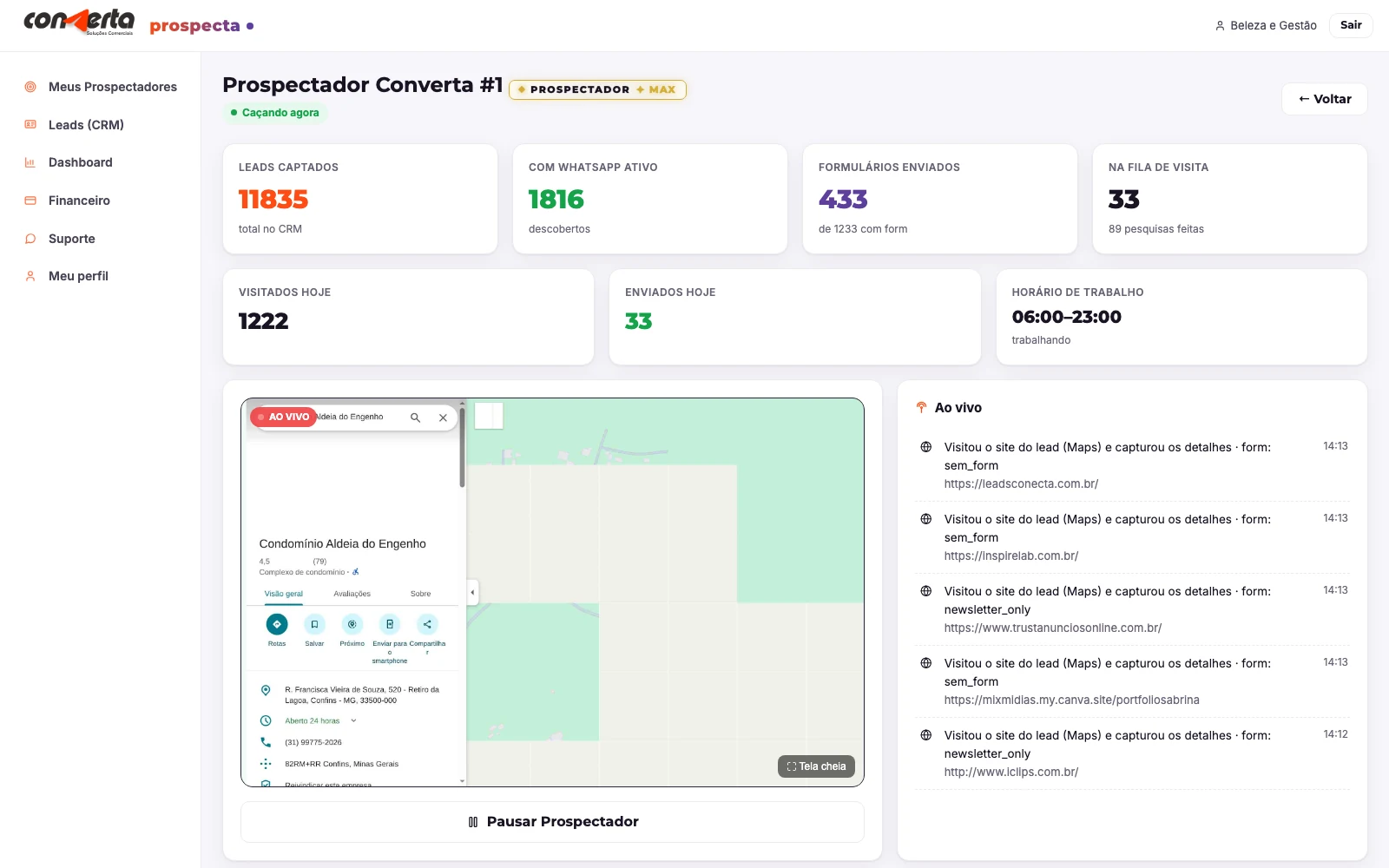
Task: Switch to the Avaliações tab
Action: click(352, 594)
